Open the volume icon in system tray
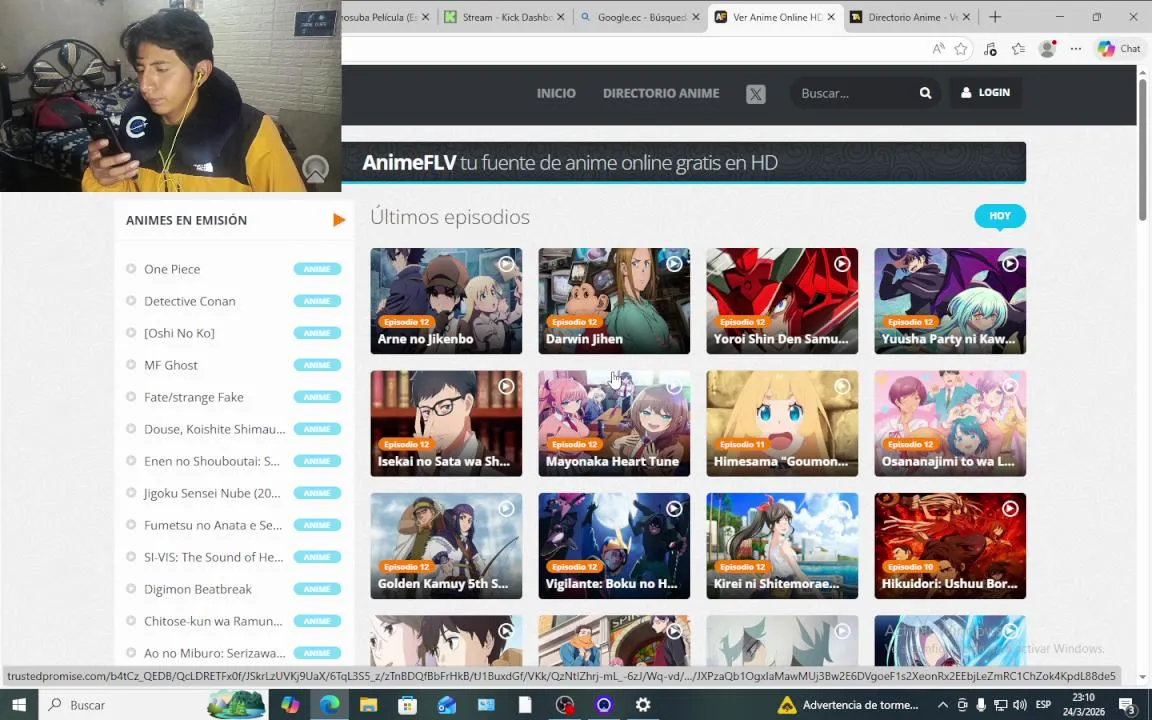Screen dimensions: 1152x720 (x=1019, y=705)
